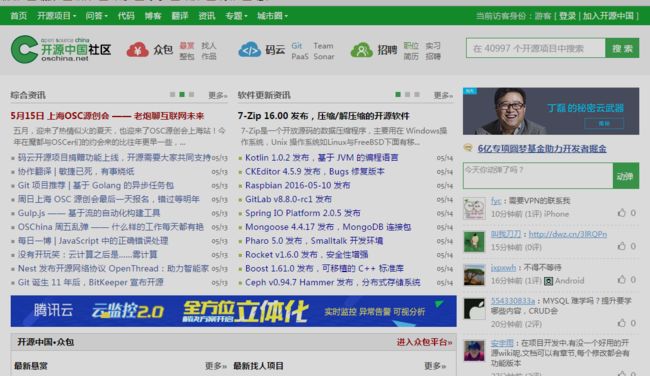Open 博客 in the top navigation
The height and width of the screenshot is (376, 650).
153,16
